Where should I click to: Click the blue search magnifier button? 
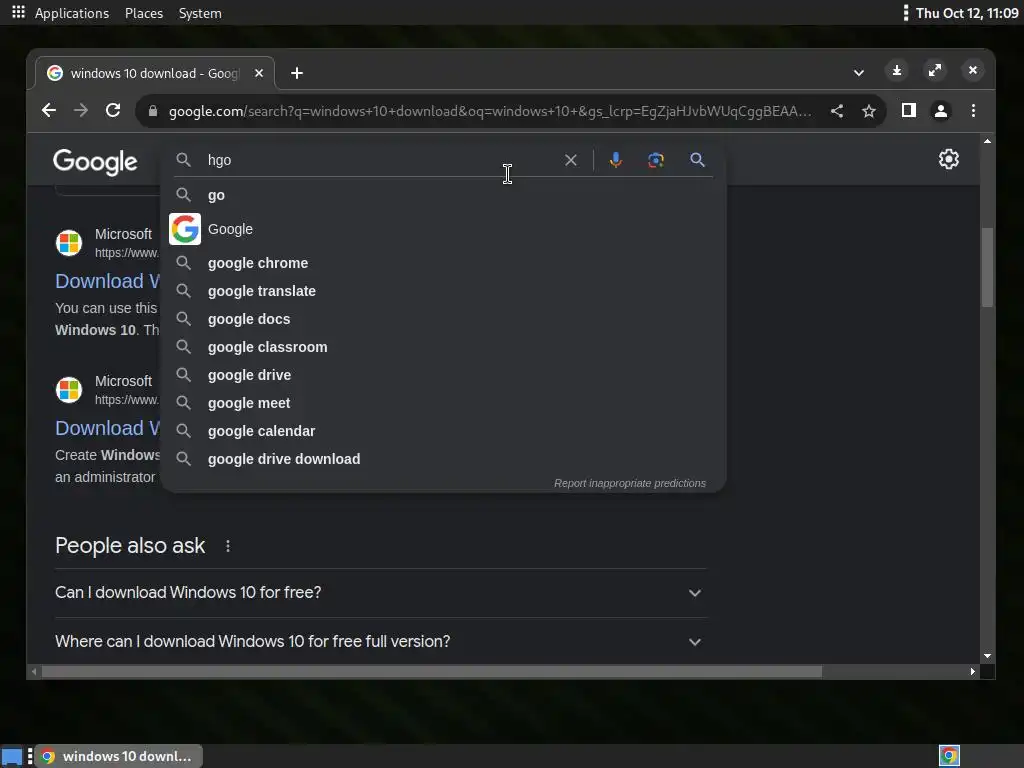point(697,159)
